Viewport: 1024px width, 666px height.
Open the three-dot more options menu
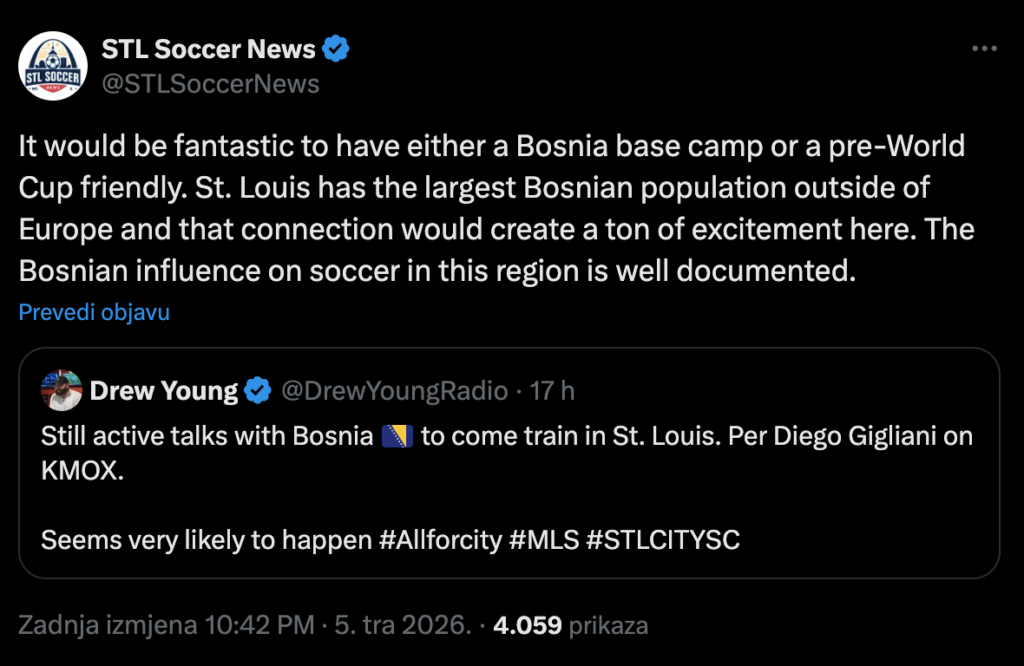click(x=984, y=49)
